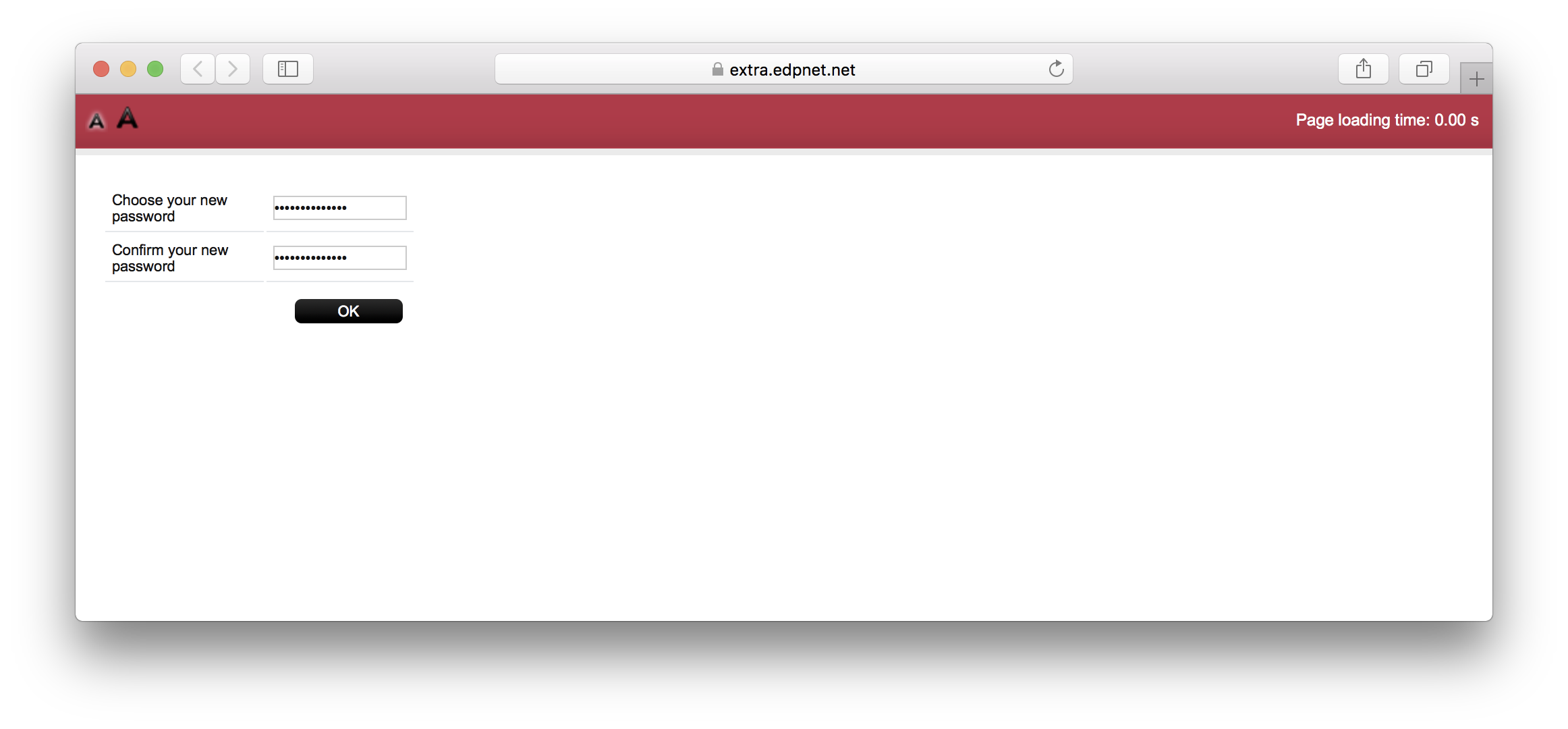The image size is (1568, 729).
Task: Click the 'Confirm your new password' input field
Action: [x=338, y=257]
